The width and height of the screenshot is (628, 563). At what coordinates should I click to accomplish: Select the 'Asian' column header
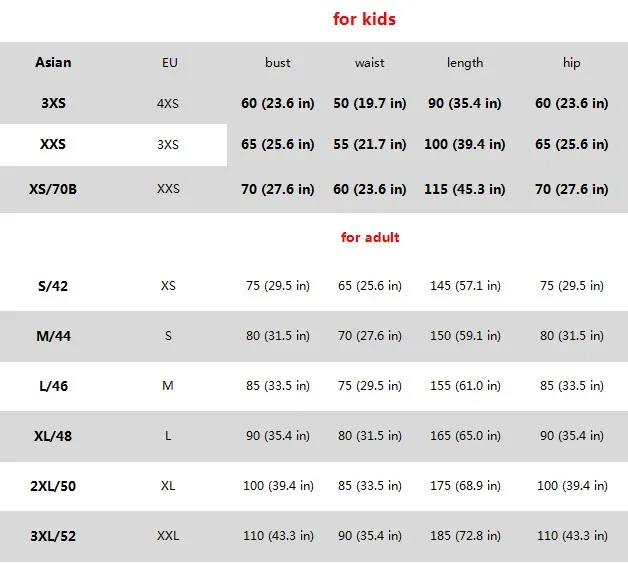[x=53, y=62]
